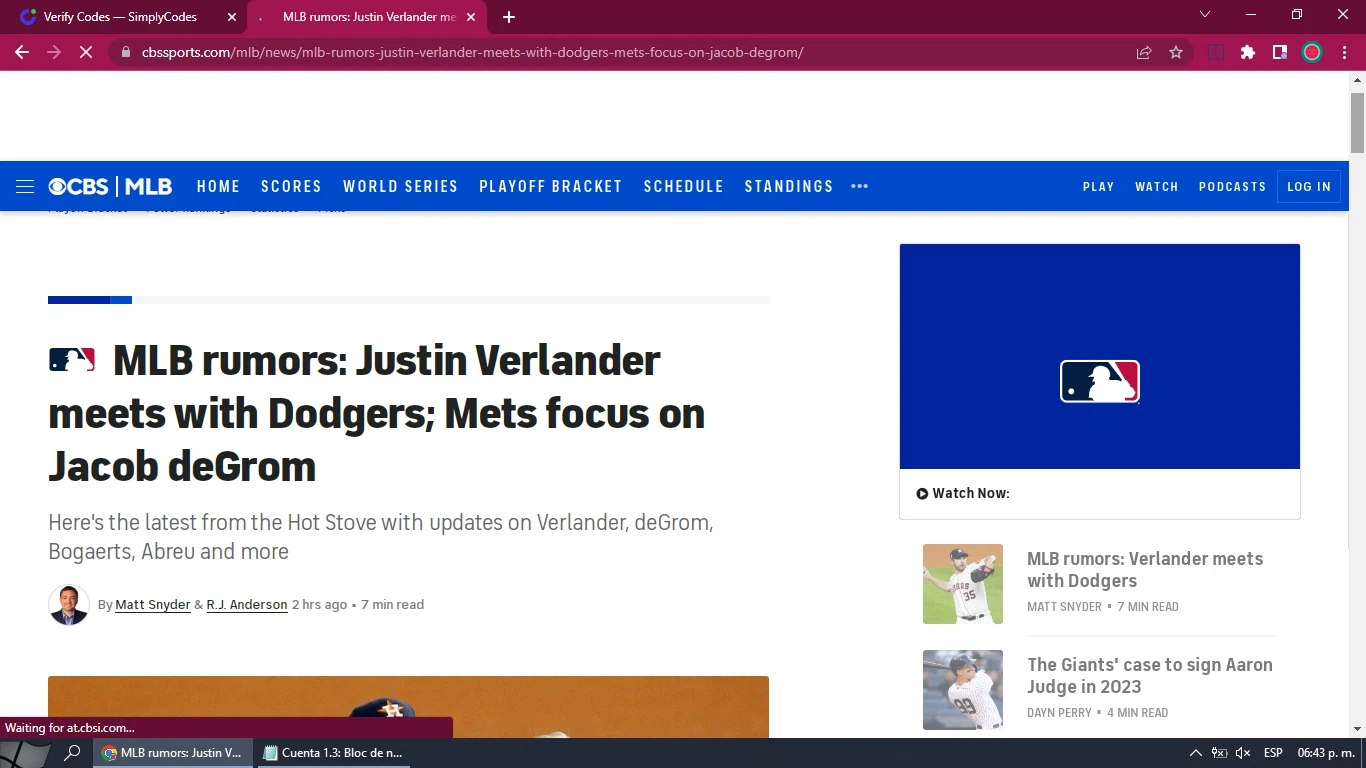Open Verlander meets with Dodgers thumbnail
This screenshot has width=1366, height=768.
(x=963, y=584)
